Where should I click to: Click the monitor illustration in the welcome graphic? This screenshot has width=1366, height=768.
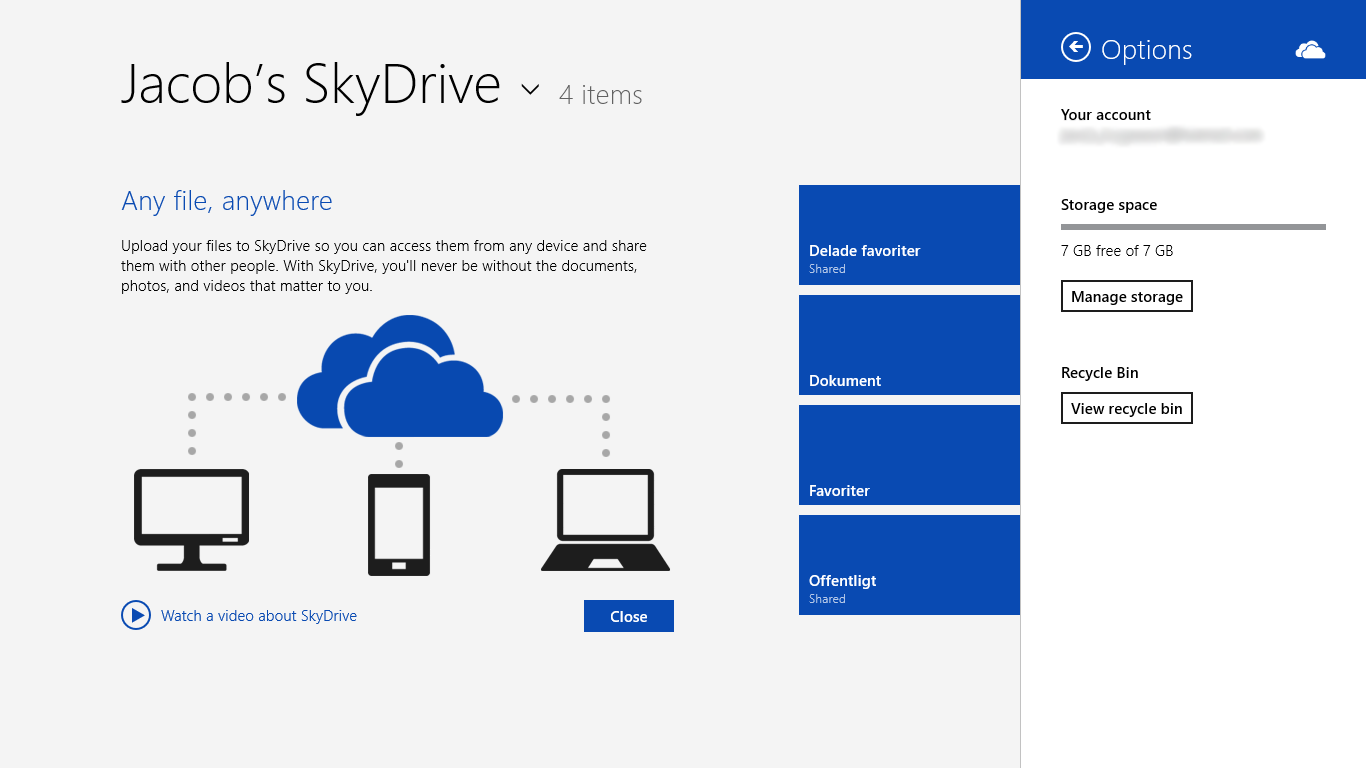[x=190, y=515]
